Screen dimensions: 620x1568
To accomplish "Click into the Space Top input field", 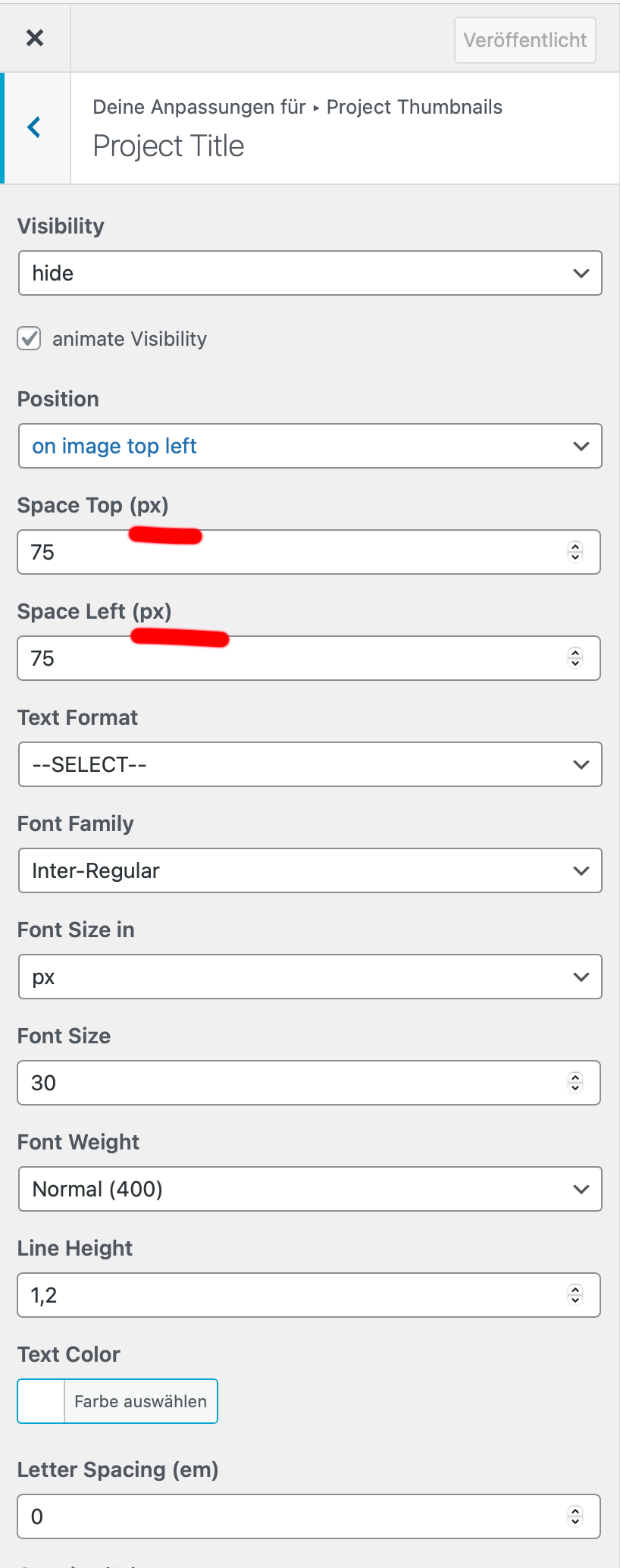I will 288,552.
